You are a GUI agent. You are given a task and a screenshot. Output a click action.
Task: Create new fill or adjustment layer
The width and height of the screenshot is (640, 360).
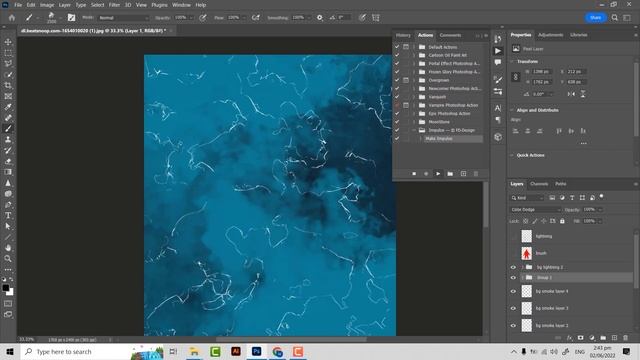pos(592,338)
